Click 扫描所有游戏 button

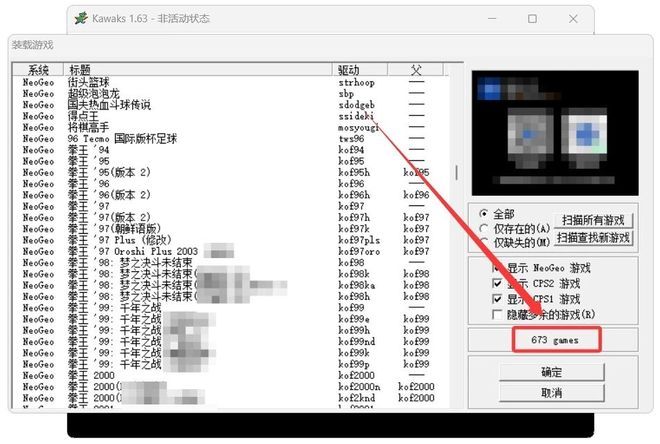[x=593, y=220]
